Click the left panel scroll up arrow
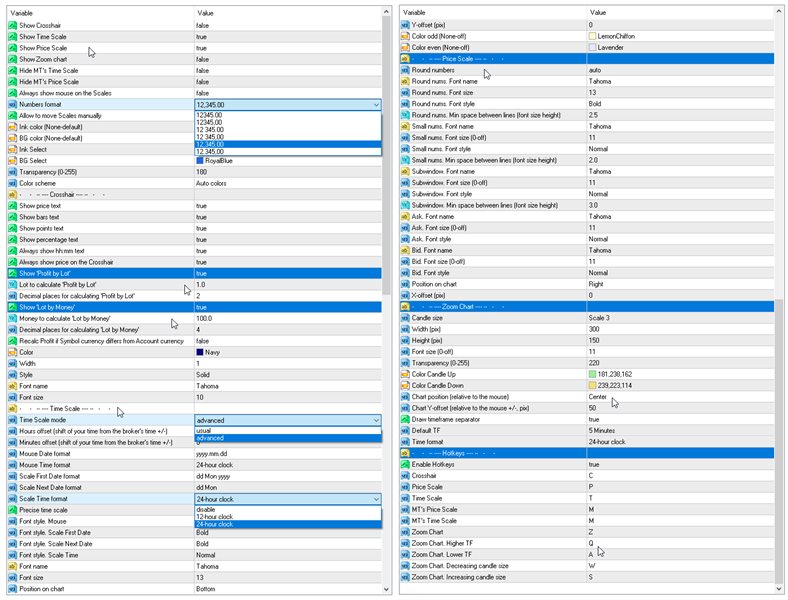 pos(386,12)
